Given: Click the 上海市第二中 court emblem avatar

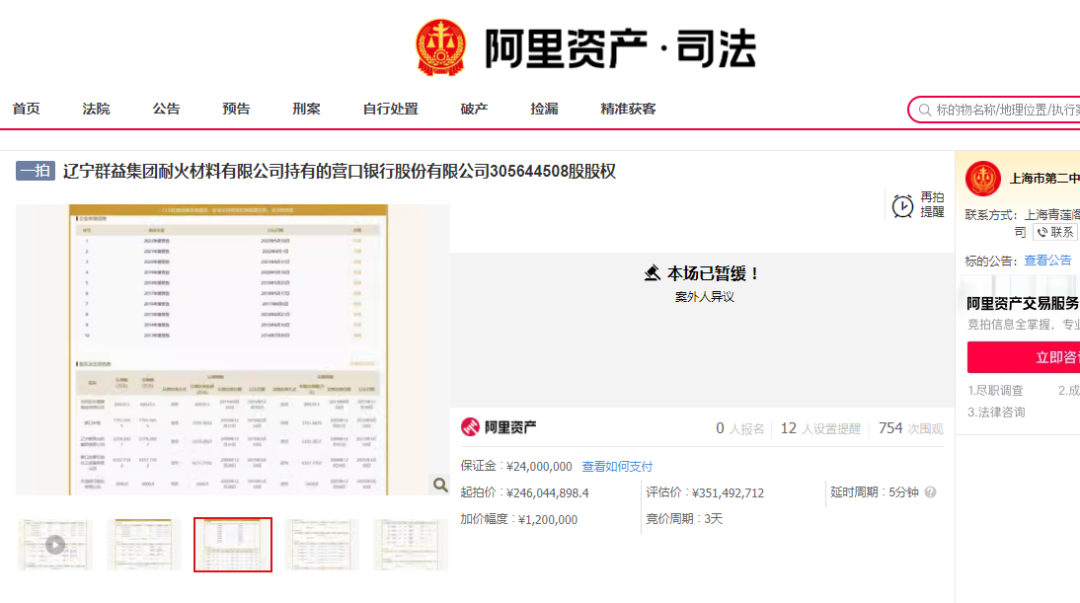Looking at the screenshot, I should coord(983,178).
